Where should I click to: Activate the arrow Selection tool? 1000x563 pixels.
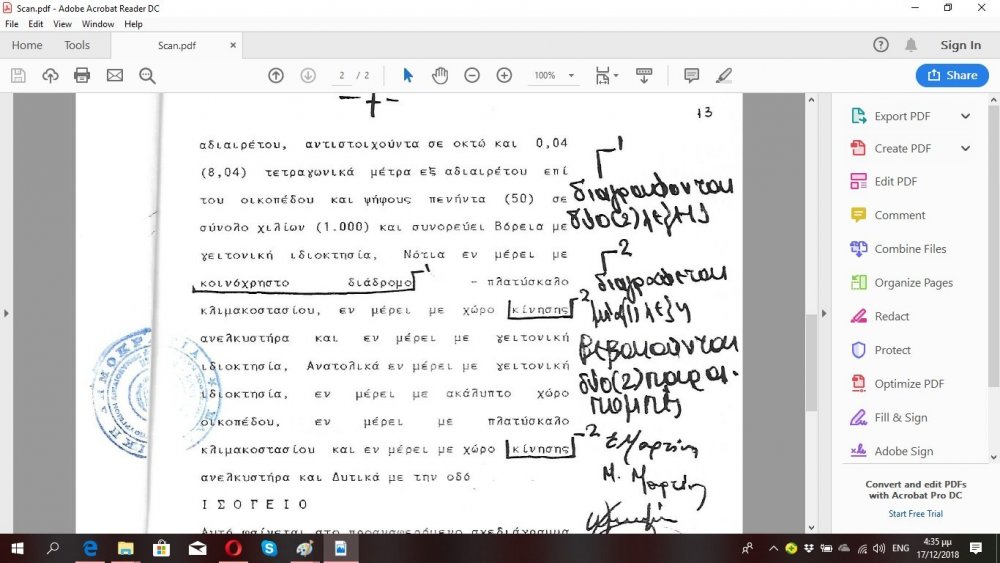(407, 75)
